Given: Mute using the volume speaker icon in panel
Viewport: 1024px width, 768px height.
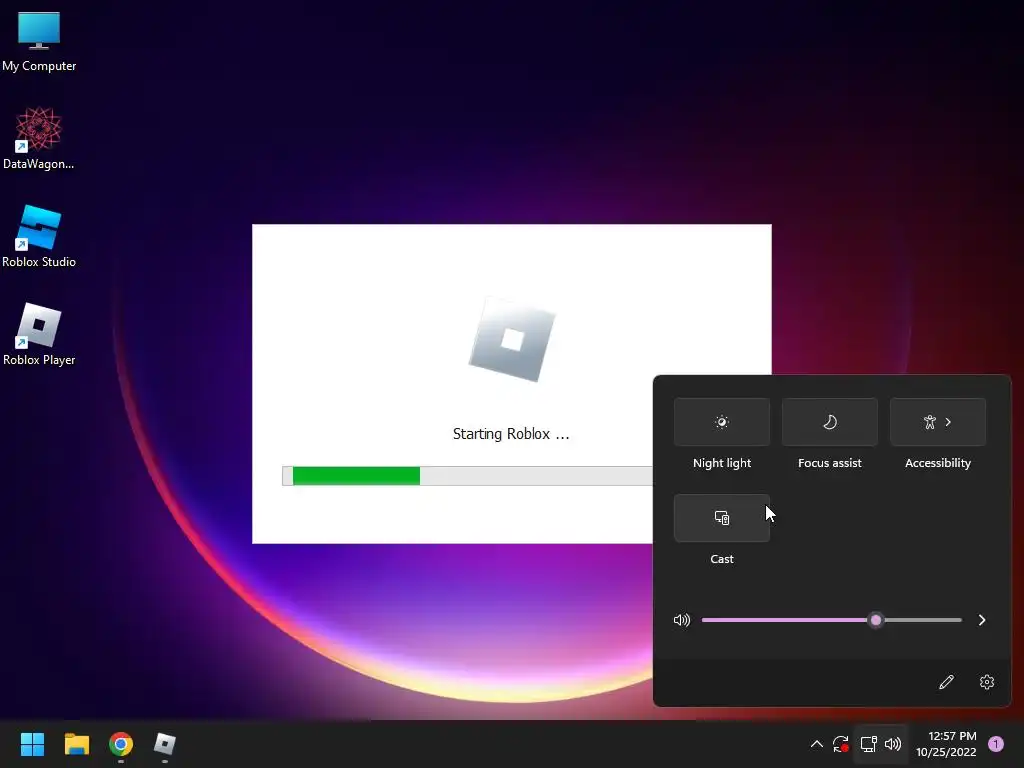Looking at the screenshot, I should click(x=682, y=620).
